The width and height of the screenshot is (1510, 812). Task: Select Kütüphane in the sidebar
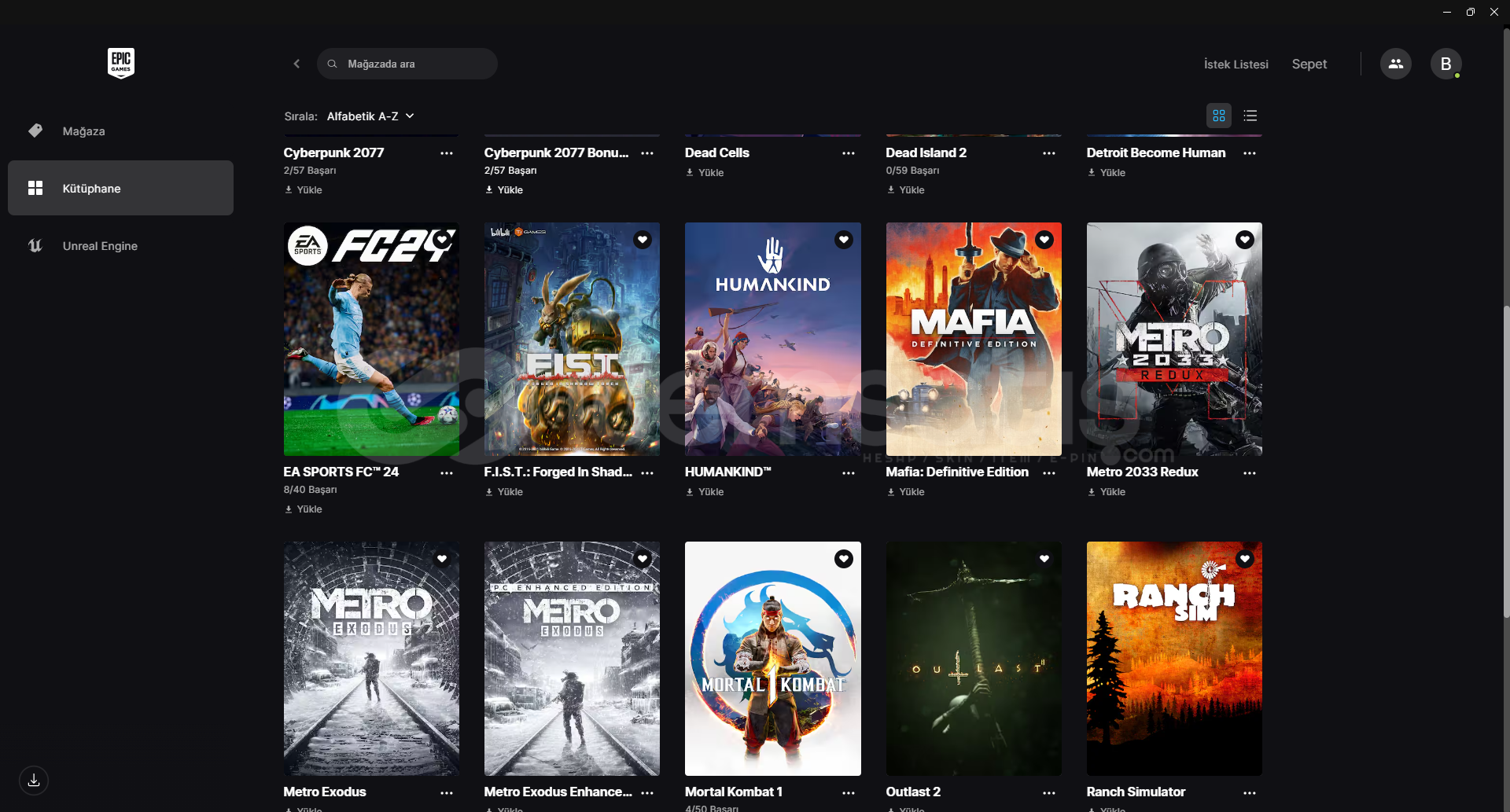coord(120,188)
